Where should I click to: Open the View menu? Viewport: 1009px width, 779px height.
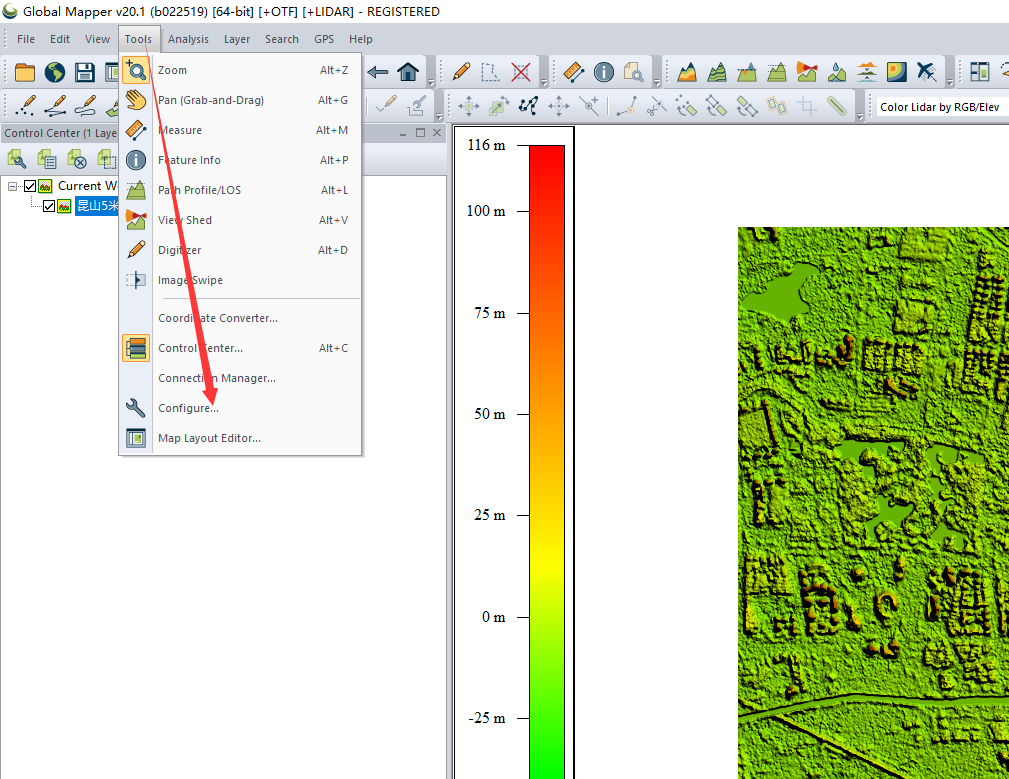[x=97, y=39]
